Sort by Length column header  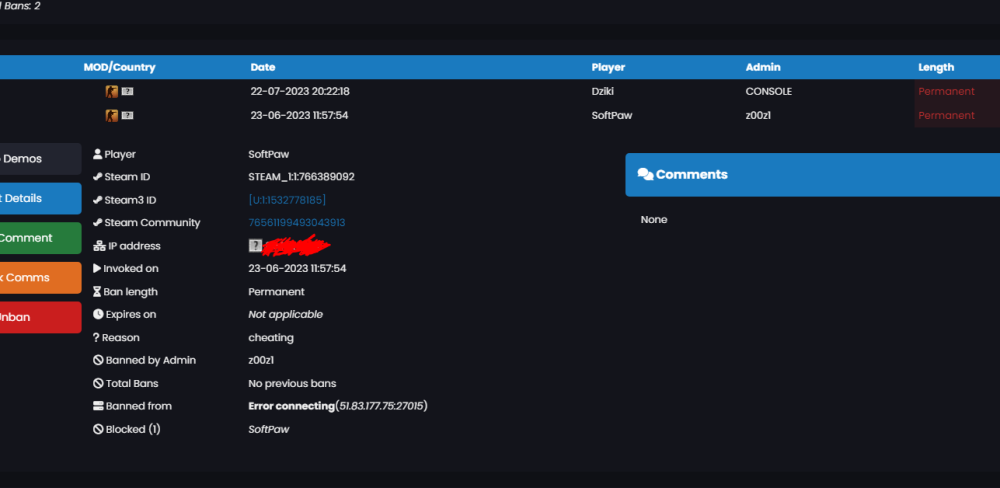(x=936, y=67)
